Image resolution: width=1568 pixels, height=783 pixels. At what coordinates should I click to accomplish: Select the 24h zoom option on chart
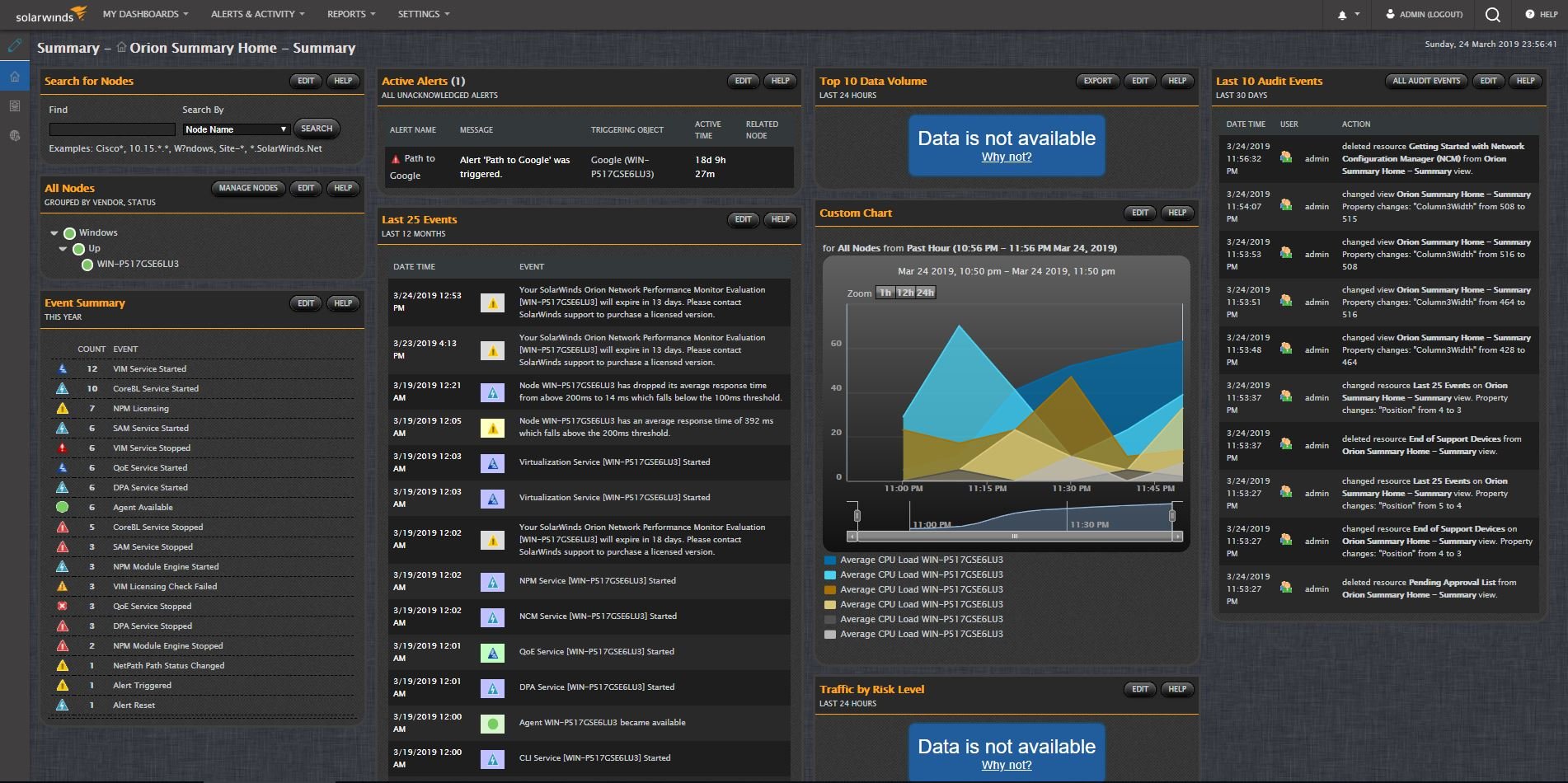pos(926,293)
